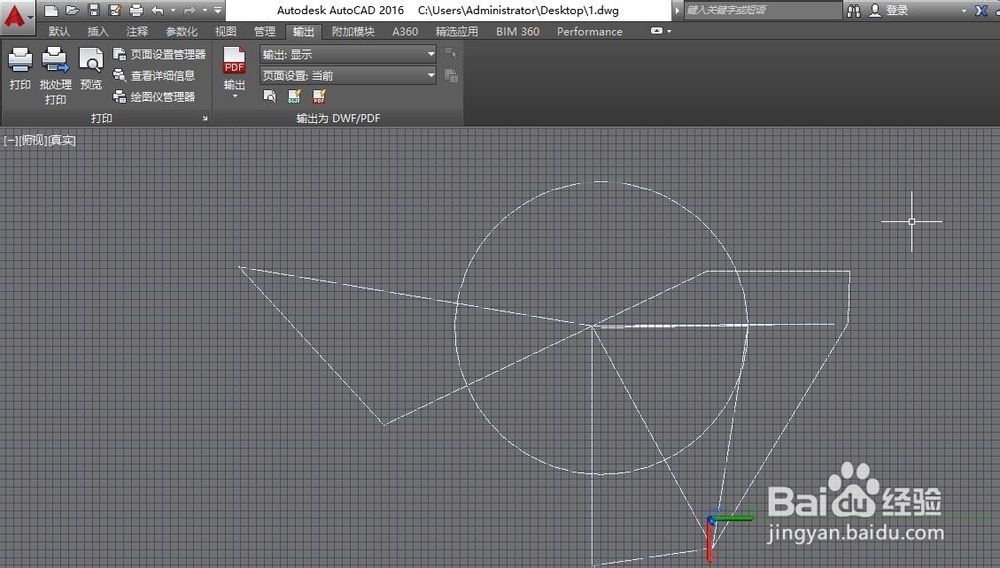1000x568 pixels.
Task: Click the binoculars search icon
Action: (853, 10)
